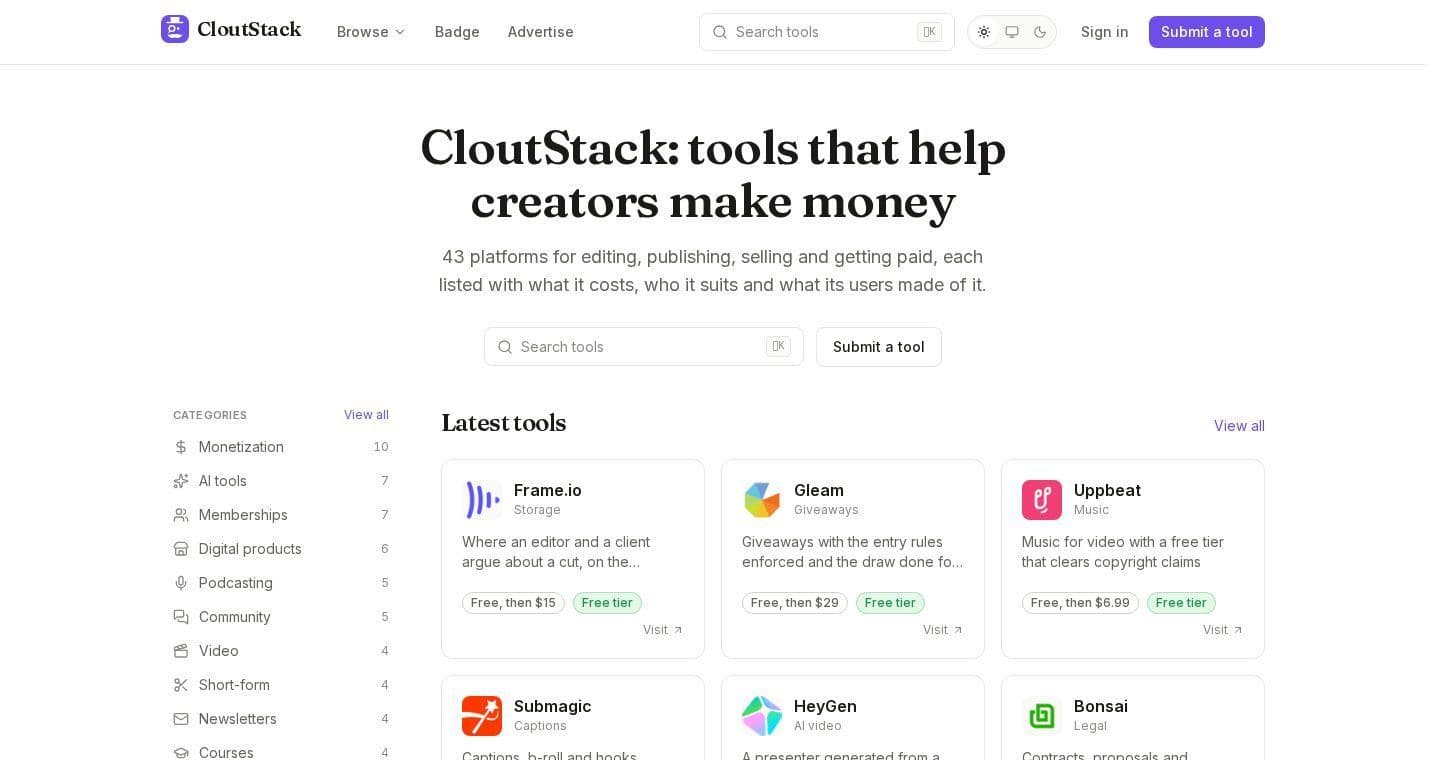Click the Storage label under Frame.io
The height and width of the screenshot is (760, 1440).
pos(537,510)
